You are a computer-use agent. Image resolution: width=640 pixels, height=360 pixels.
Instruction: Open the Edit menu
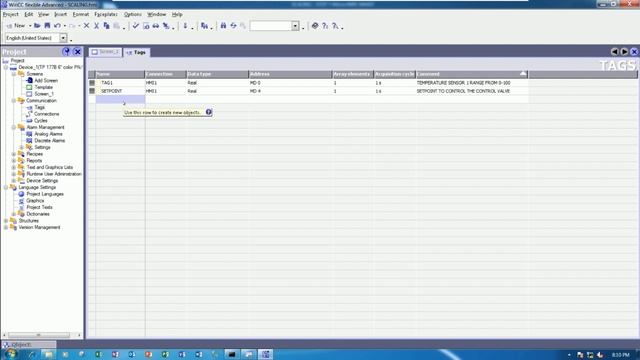coord(29,14)
